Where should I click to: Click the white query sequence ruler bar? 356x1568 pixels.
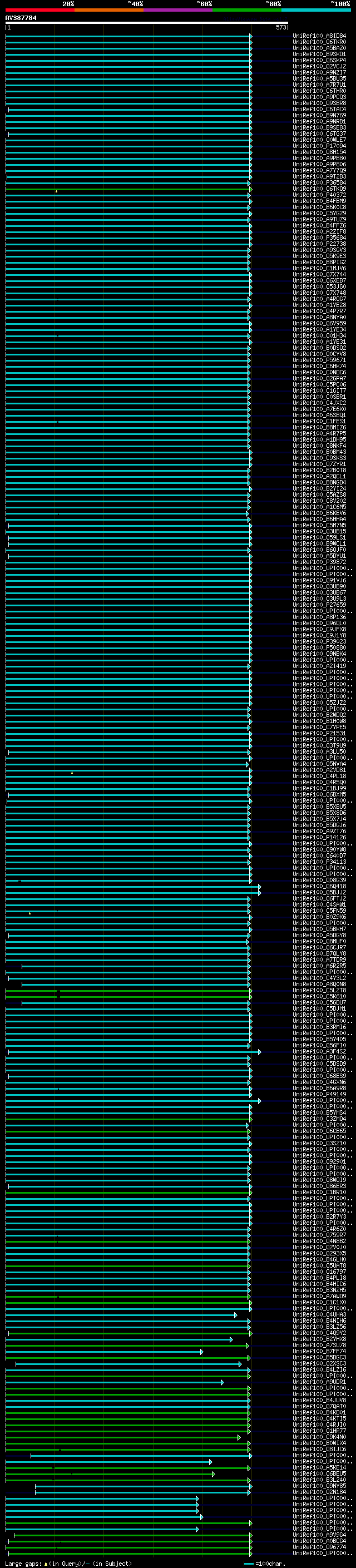pyautogui.click(x=147, y=23)
